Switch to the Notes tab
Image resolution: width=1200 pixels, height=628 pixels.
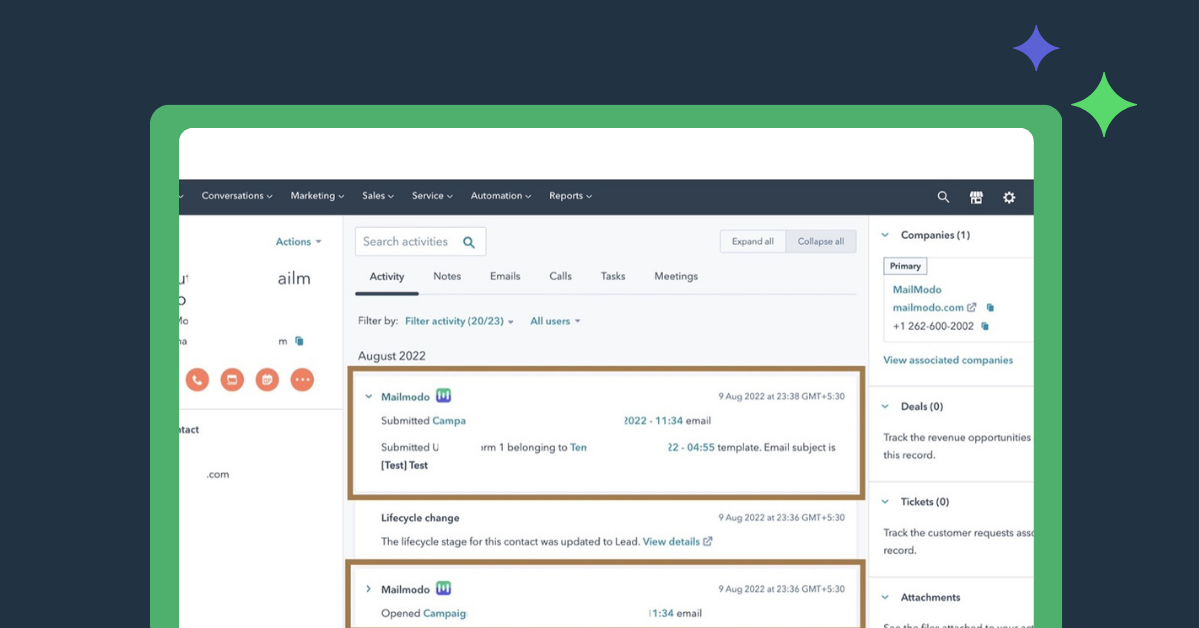[x=447, y=276]
